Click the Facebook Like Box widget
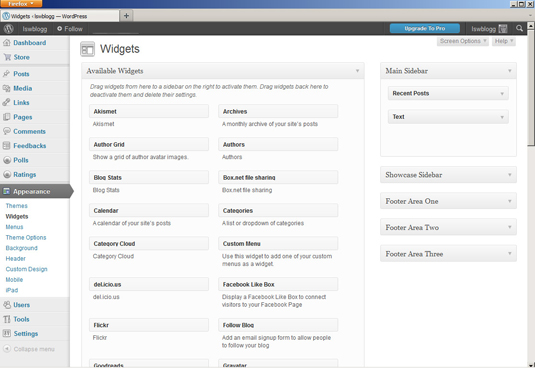This screenshot has width=535, height=368. pyautogui.click(x=278, y=284)
